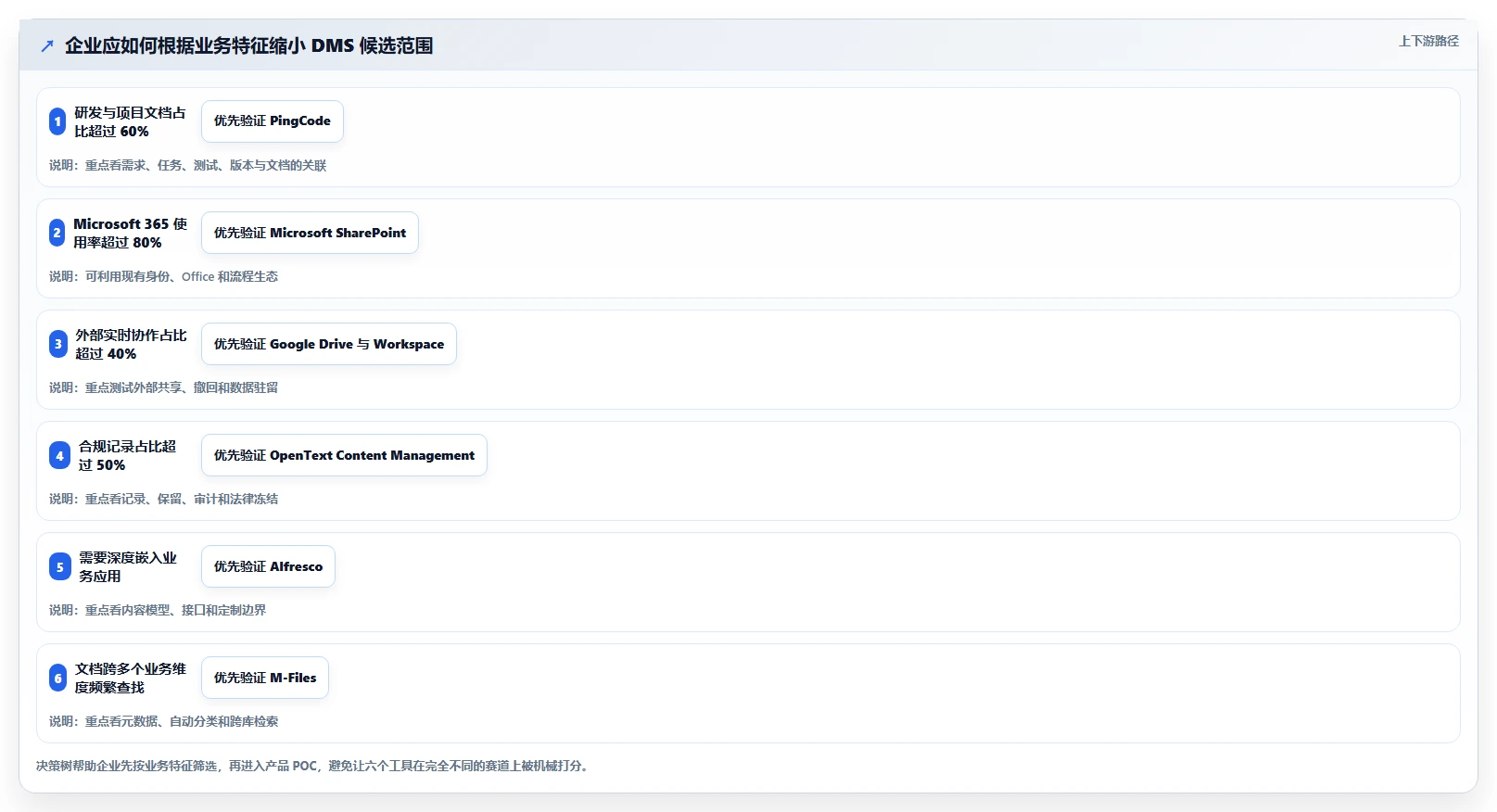Click condition text 外部实时协作占比超过 40%
Screen dimensions: 1497x812
pyautogui.click(x=131, y=344)
